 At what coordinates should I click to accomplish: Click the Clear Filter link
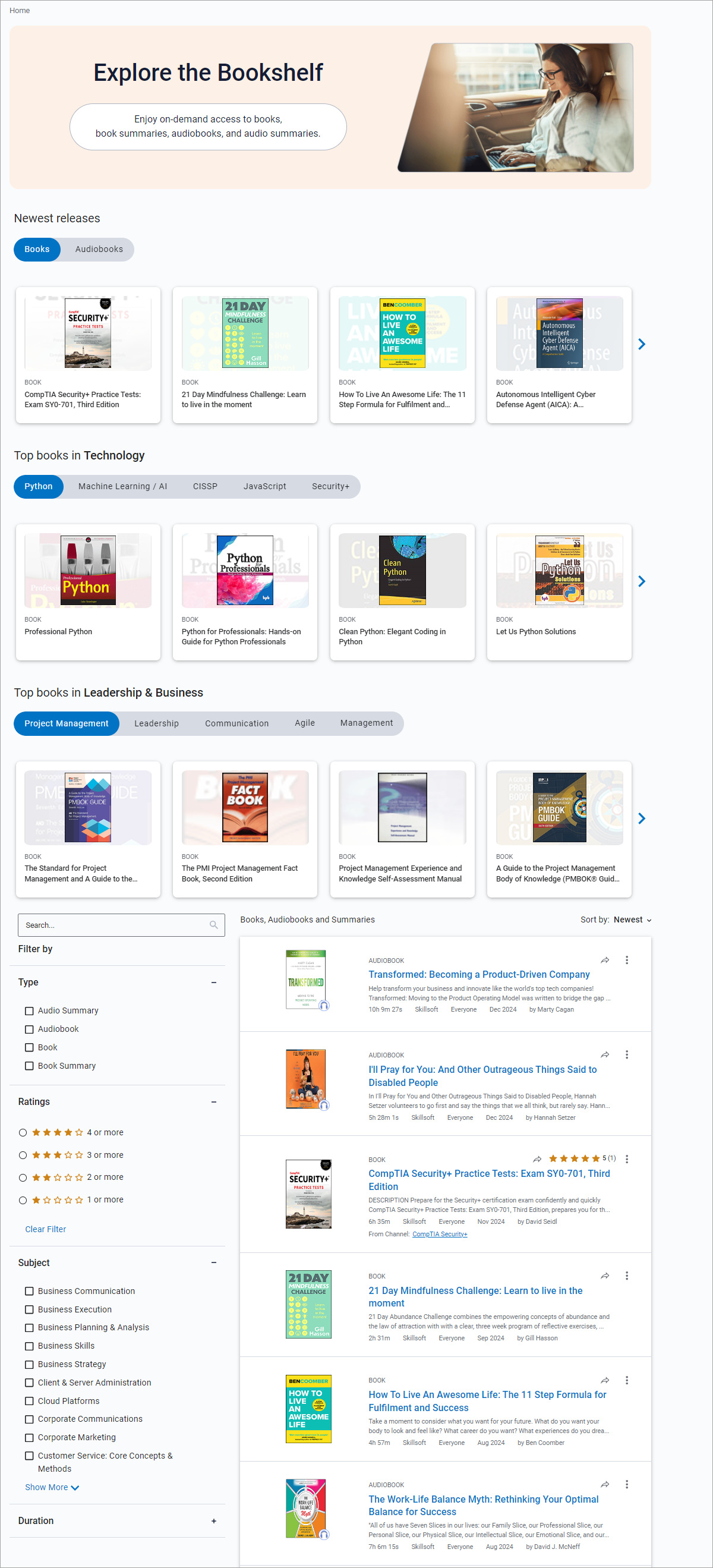(x=45, y=1229)
